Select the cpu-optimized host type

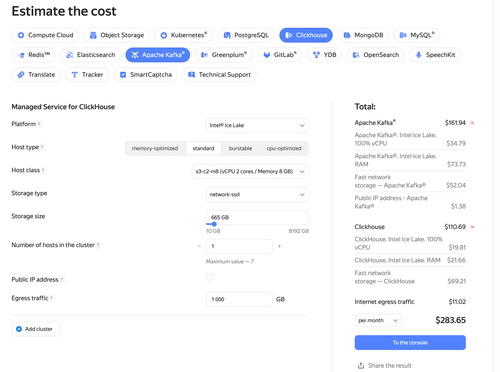coord(284,148)
